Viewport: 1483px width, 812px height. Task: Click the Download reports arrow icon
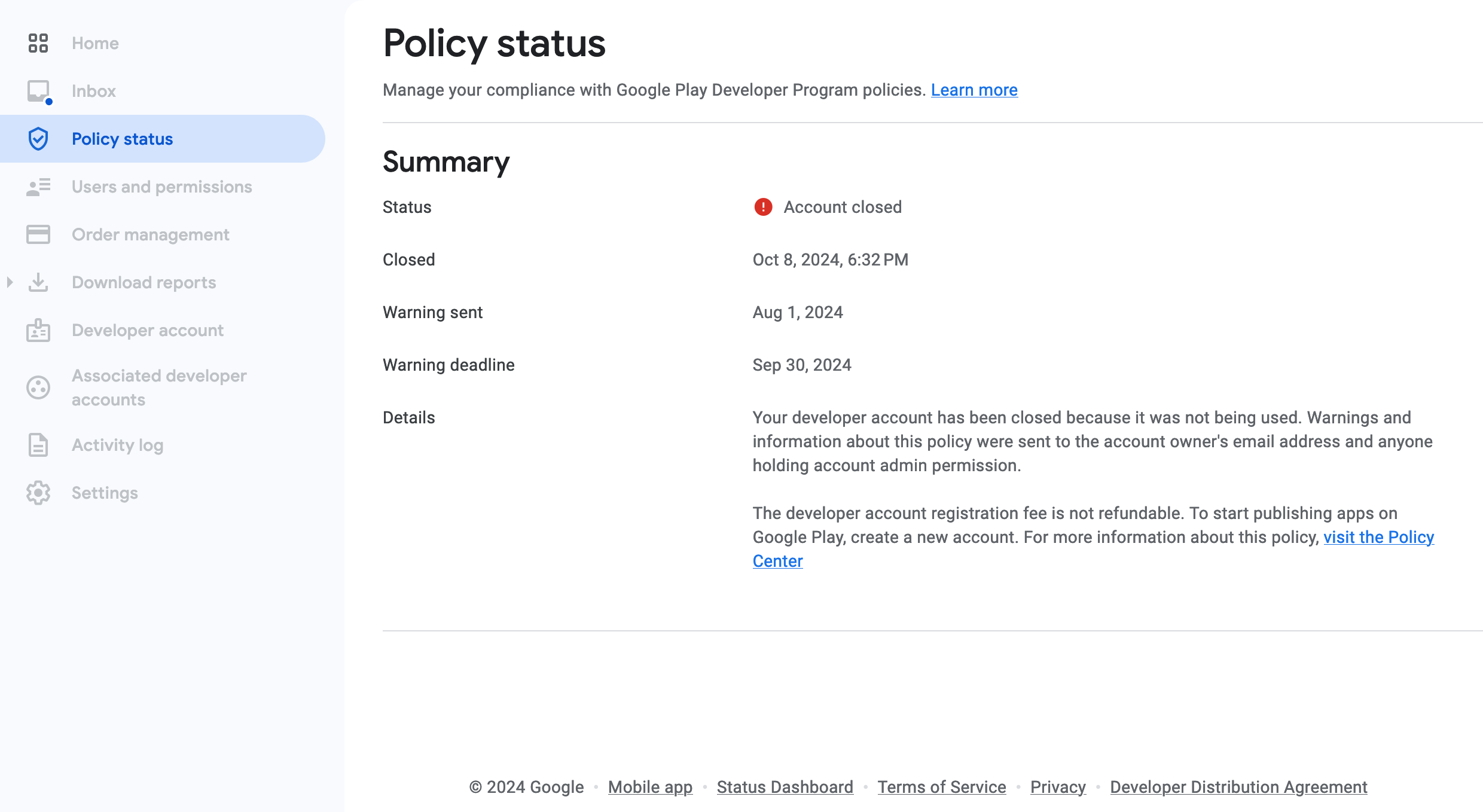click(38, 282)
